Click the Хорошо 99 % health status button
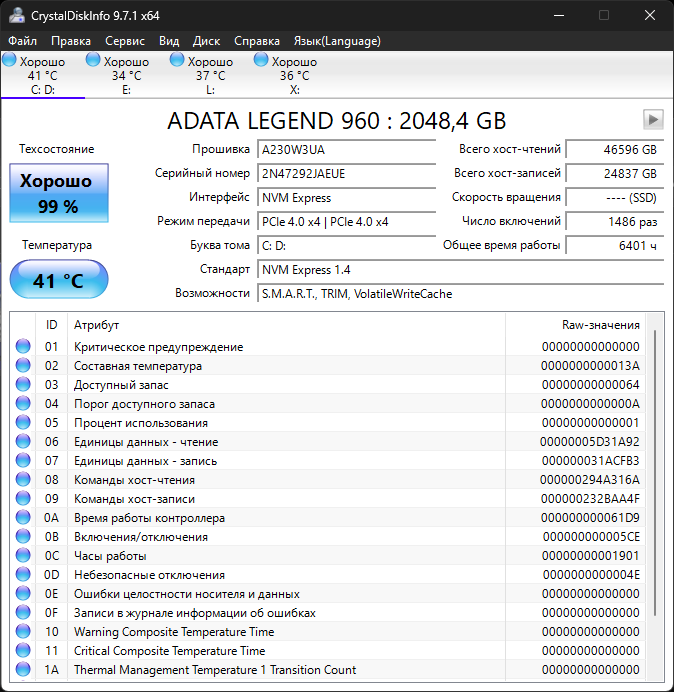This screenshot has width=674, height=692. (x=58, y=193)
